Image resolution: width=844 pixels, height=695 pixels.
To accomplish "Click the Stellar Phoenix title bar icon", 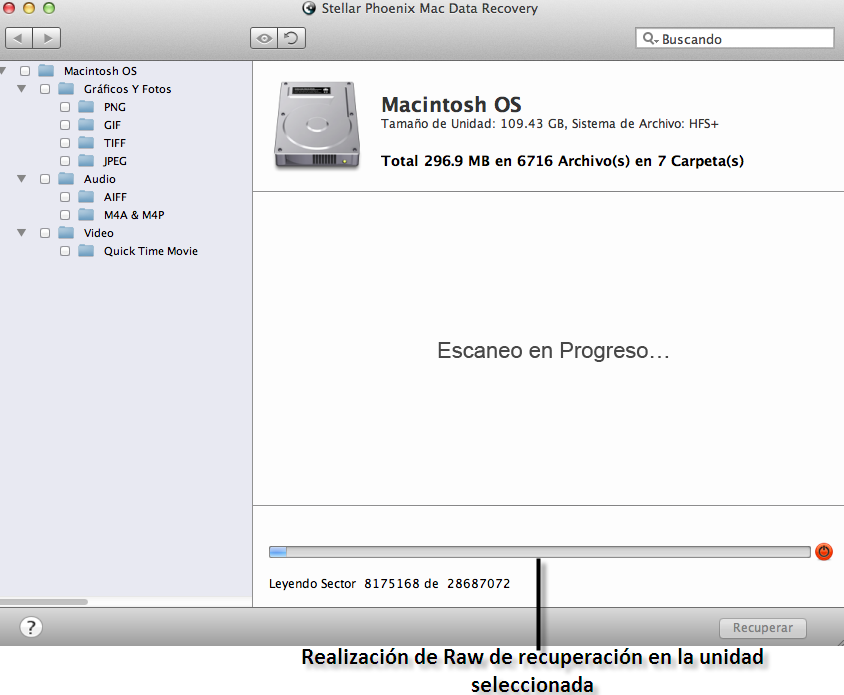I will [309, 8].
